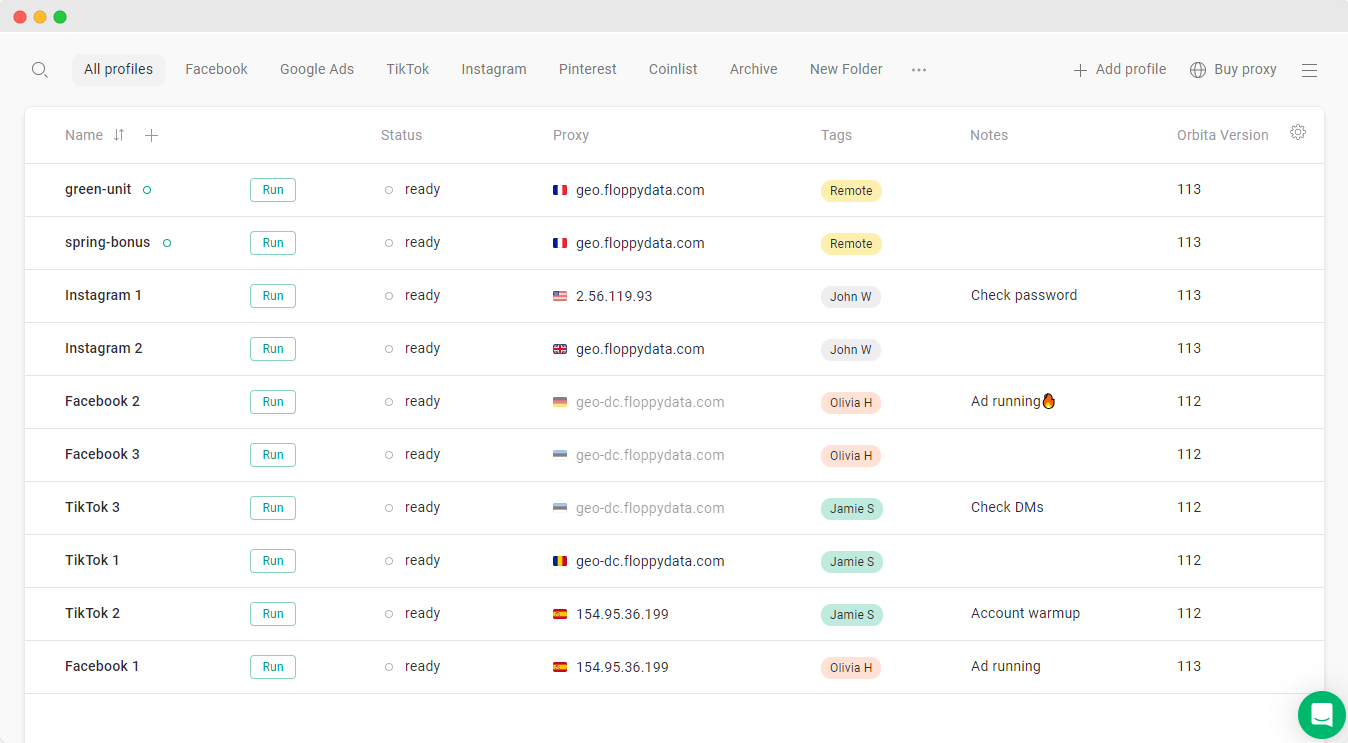
Task: Click spring-bonus green circle indicator
Action: [x=167, y=243]
